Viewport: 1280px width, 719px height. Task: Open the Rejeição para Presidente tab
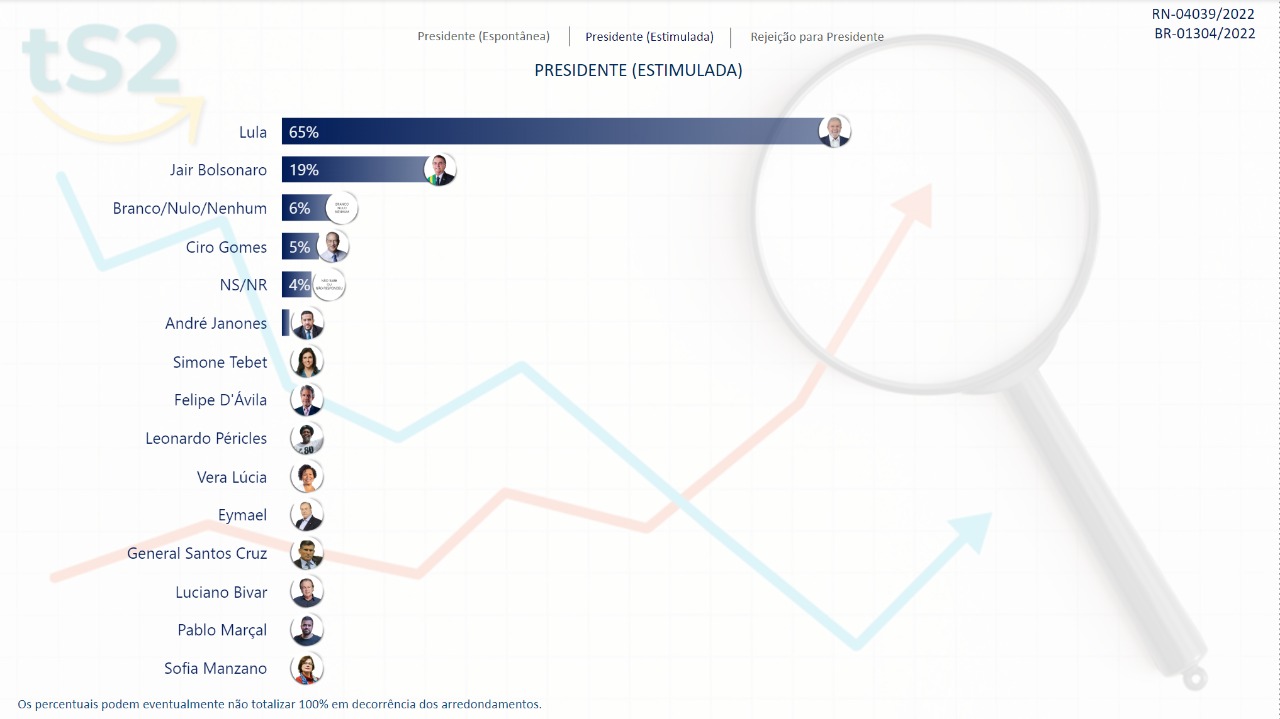click(x=817, y=37)
